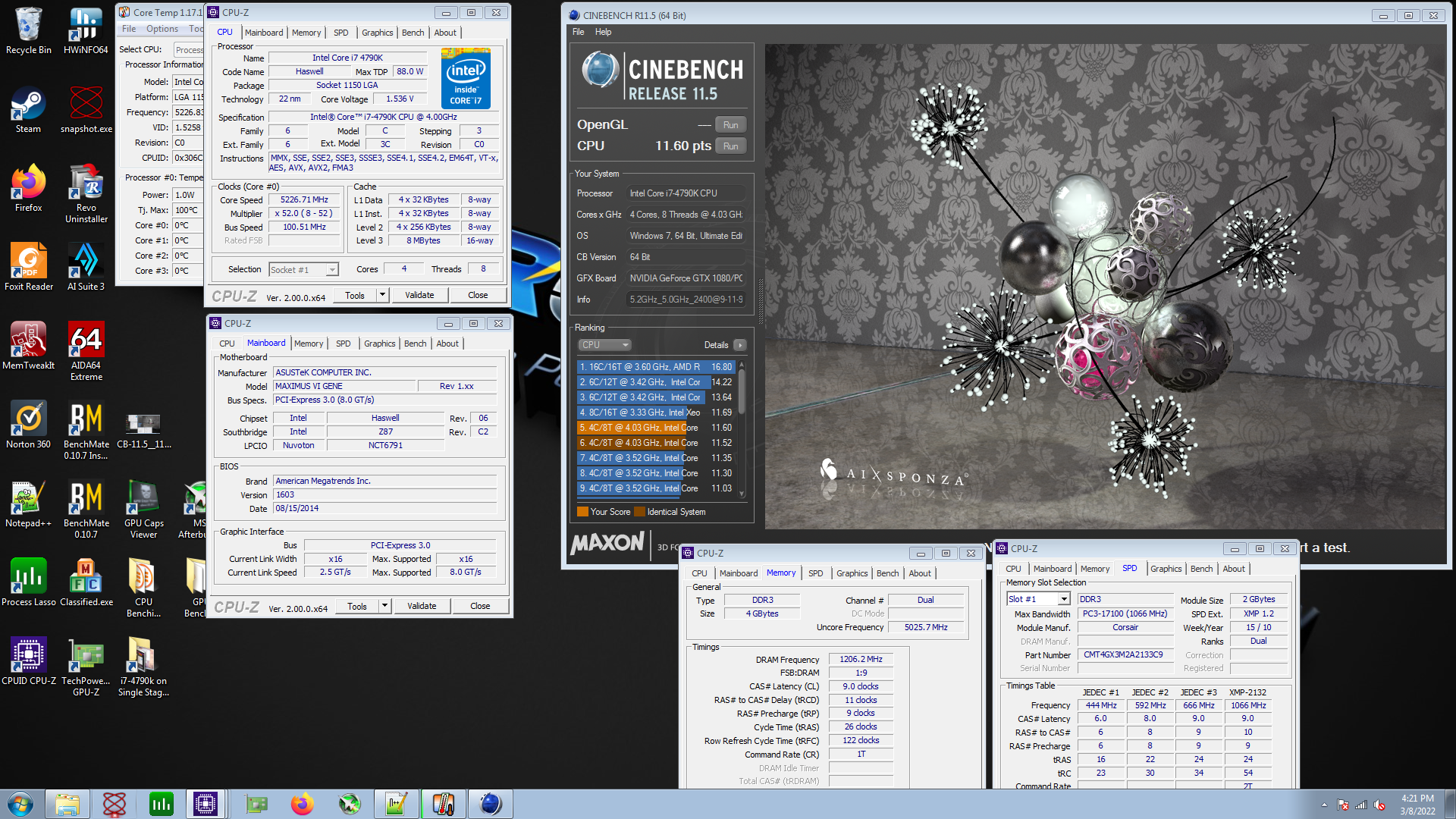Open the Process Lasso desktop icon
This screenshot has height=819, width=1456.
coord(28,582)
